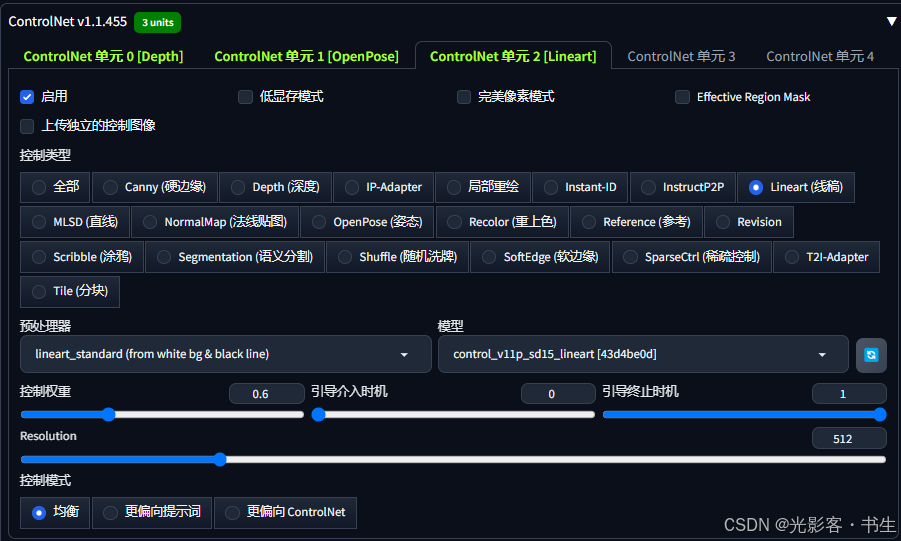Viewport: 901px width, 541px height.
Task: Click the Resolution value field 512
Action: coord(849,439)
